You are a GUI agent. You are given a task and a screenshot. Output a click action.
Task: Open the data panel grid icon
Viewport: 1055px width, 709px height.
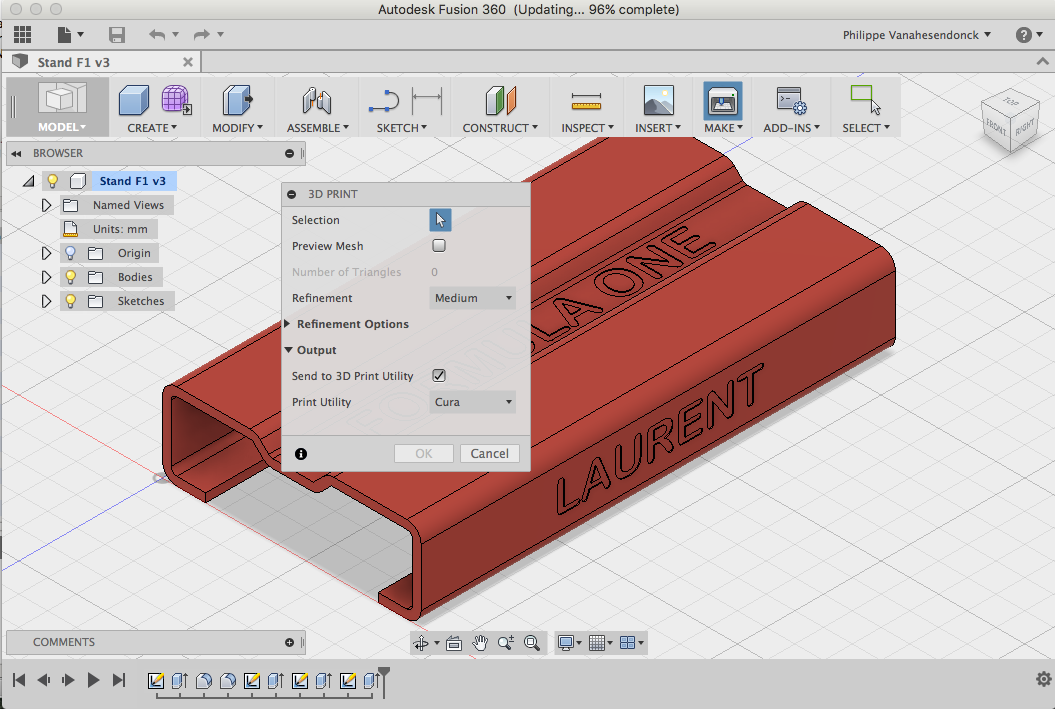point(22,35)
